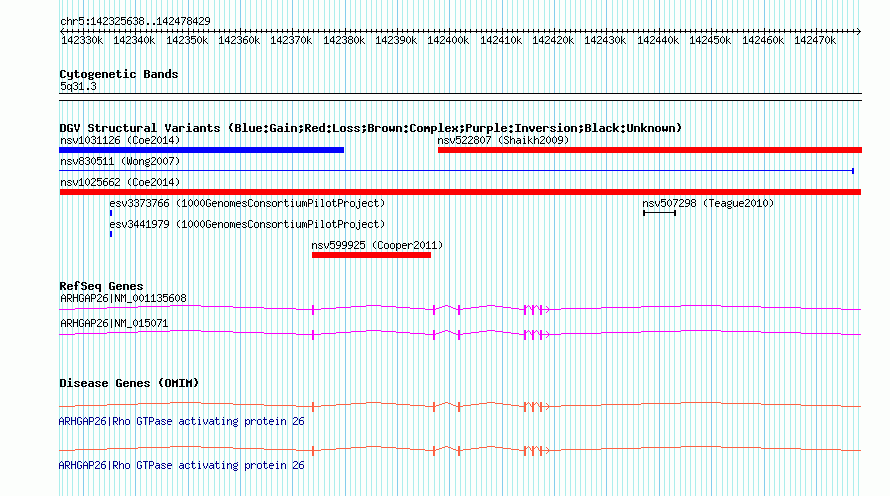Click the 5q31.3 band label

(x=78, y=86)
